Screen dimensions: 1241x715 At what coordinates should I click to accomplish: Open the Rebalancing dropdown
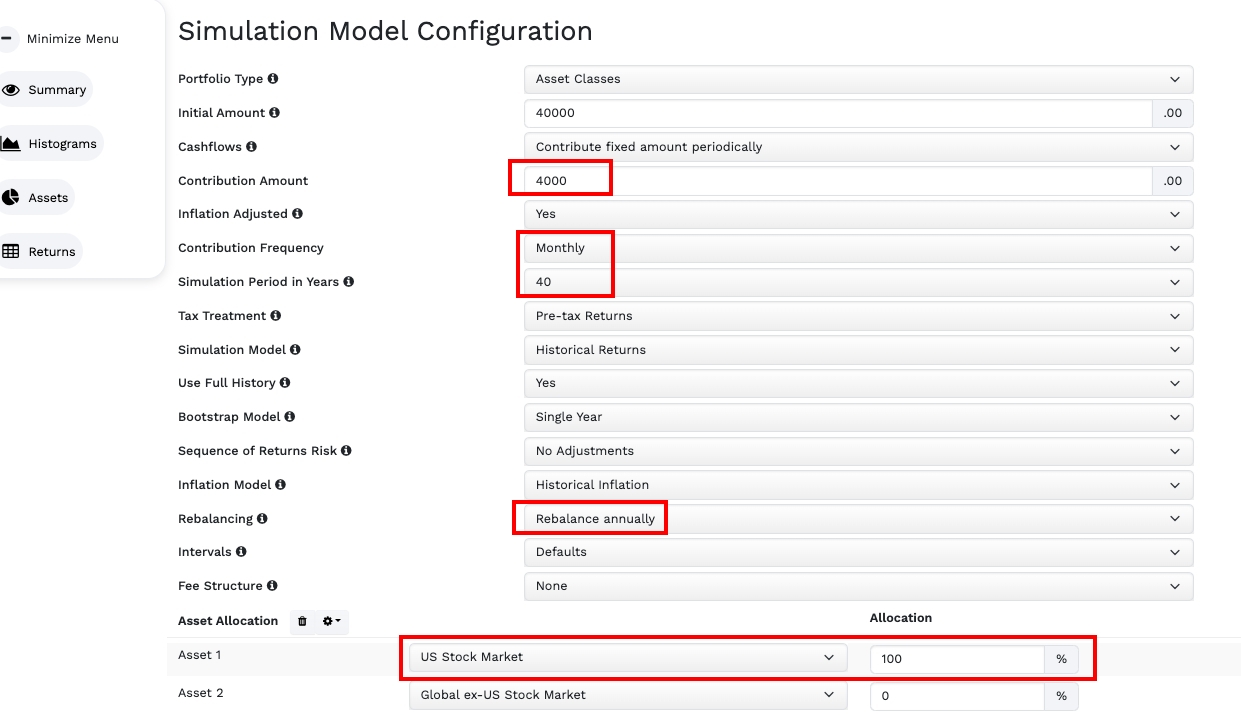pyautogui.click(x=858, y=519)
